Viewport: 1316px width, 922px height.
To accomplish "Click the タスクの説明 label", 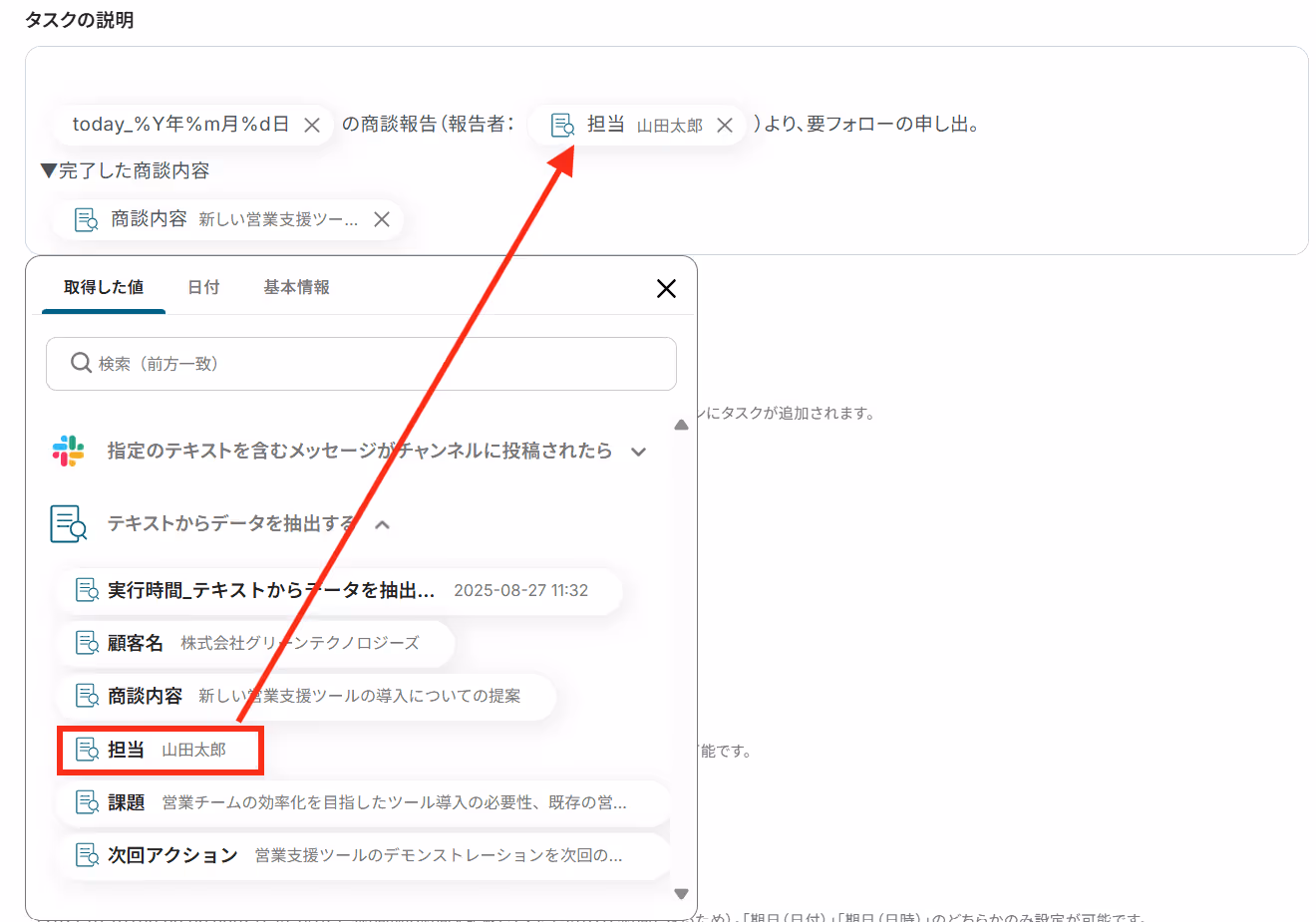I will (x=80, y=20).
